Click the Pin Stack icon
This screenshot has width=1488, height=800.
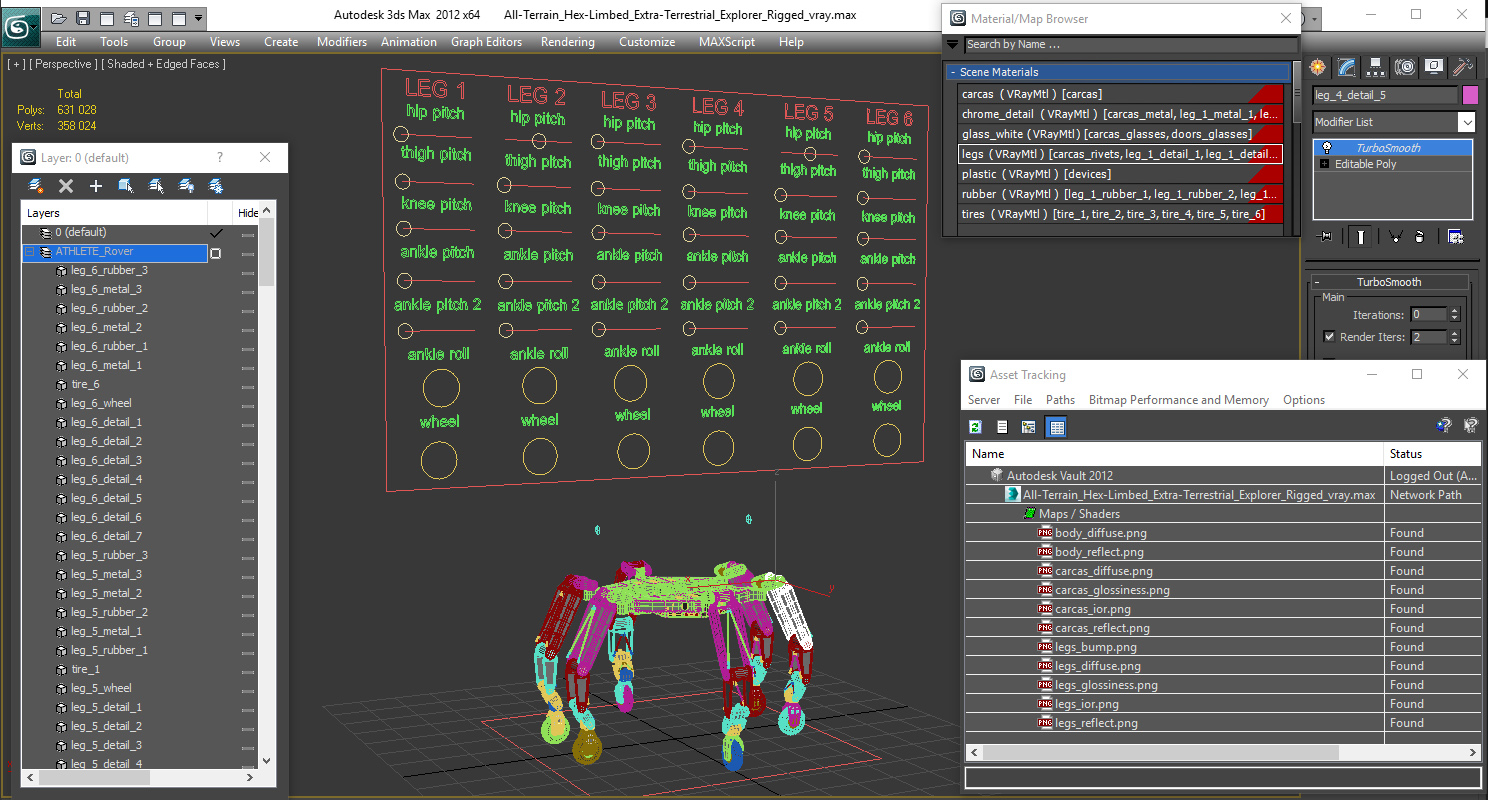pyautogui.click(x=1326, y=237)
